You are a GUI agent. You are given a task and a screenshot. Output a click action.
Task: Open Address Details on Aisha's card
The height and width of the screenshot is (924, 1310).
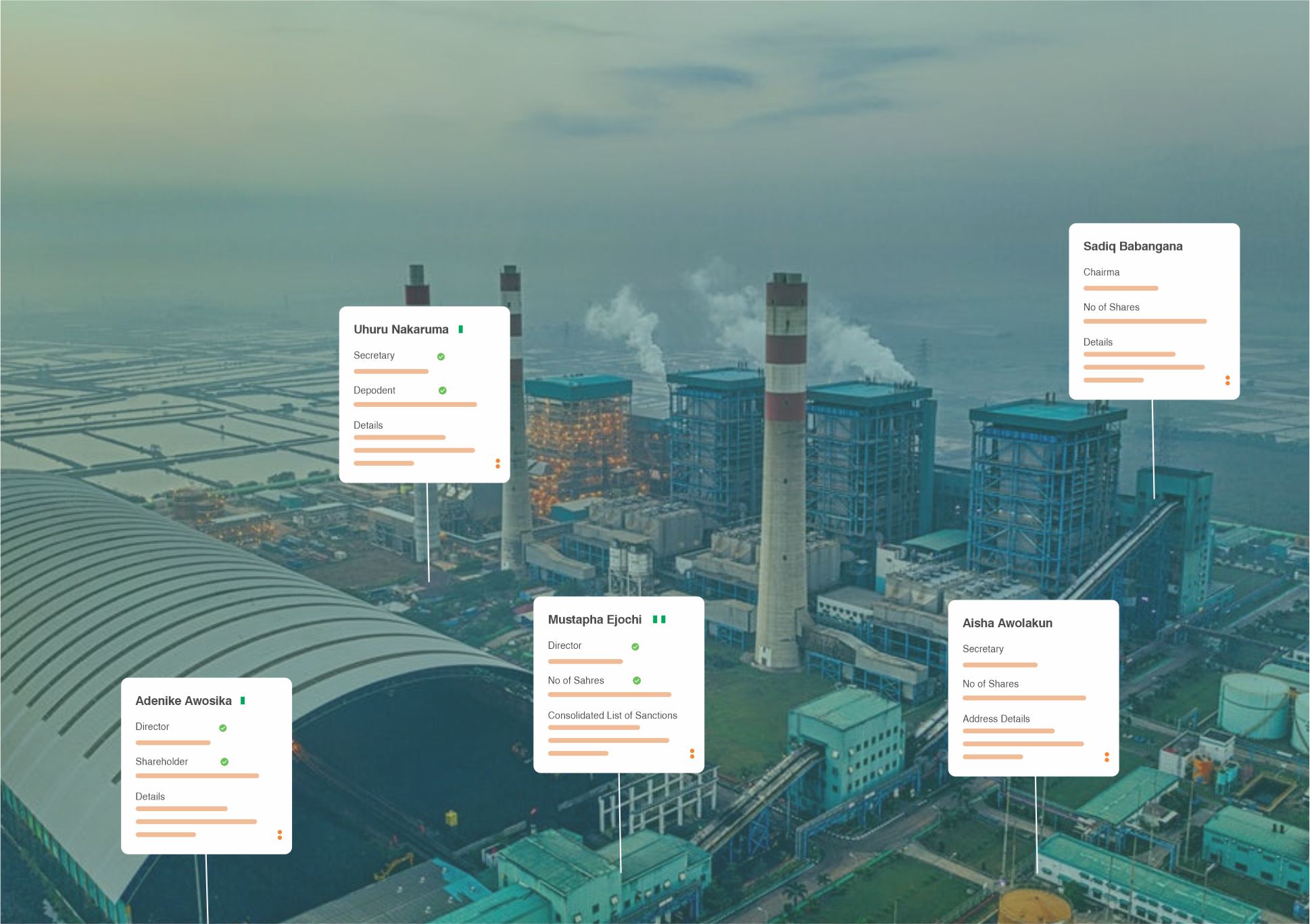pyautogui.click(x=996, y=719)
